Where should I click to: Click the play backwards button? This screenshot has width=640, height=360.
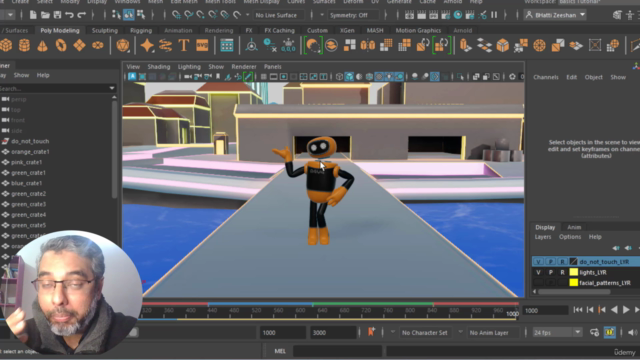[614, 310]
